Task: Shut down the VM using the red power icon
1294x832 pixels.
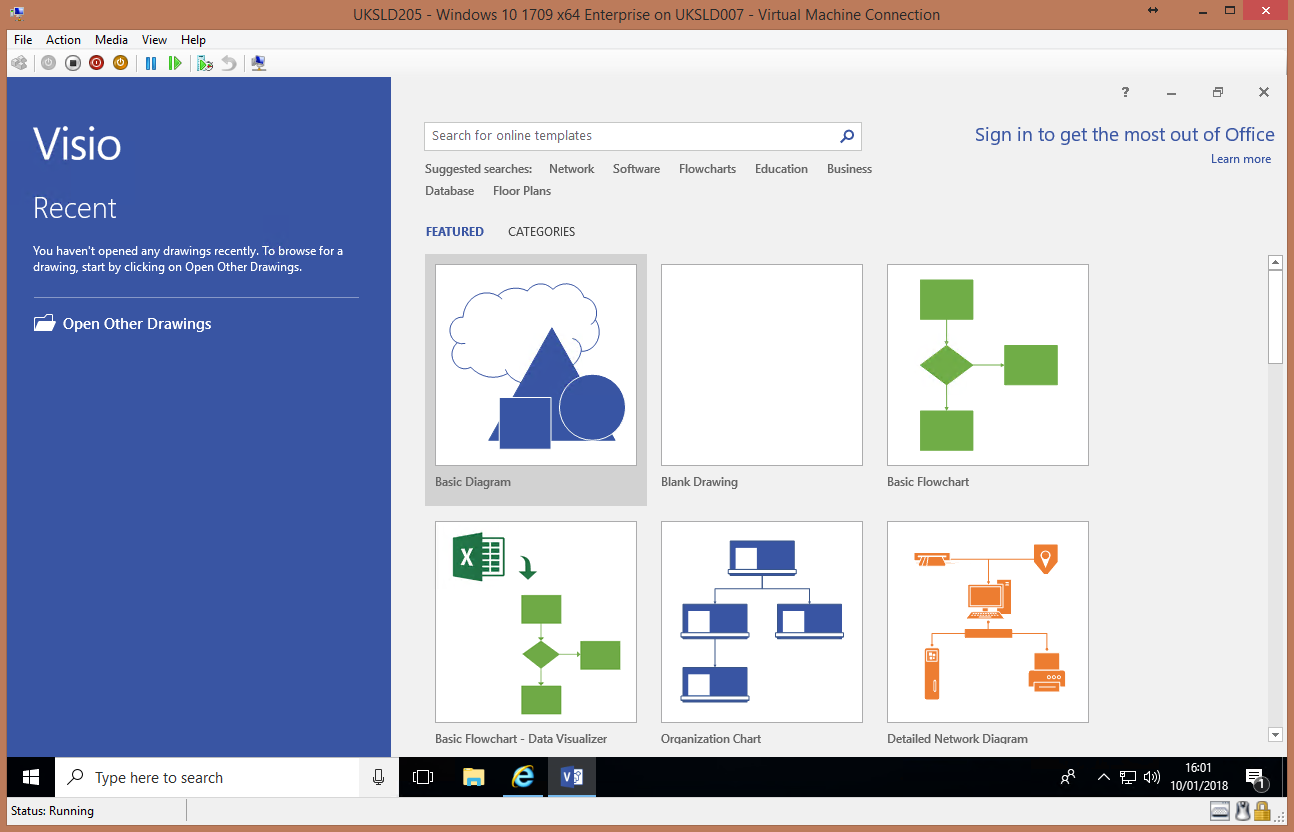Action: tap(96, 63)
